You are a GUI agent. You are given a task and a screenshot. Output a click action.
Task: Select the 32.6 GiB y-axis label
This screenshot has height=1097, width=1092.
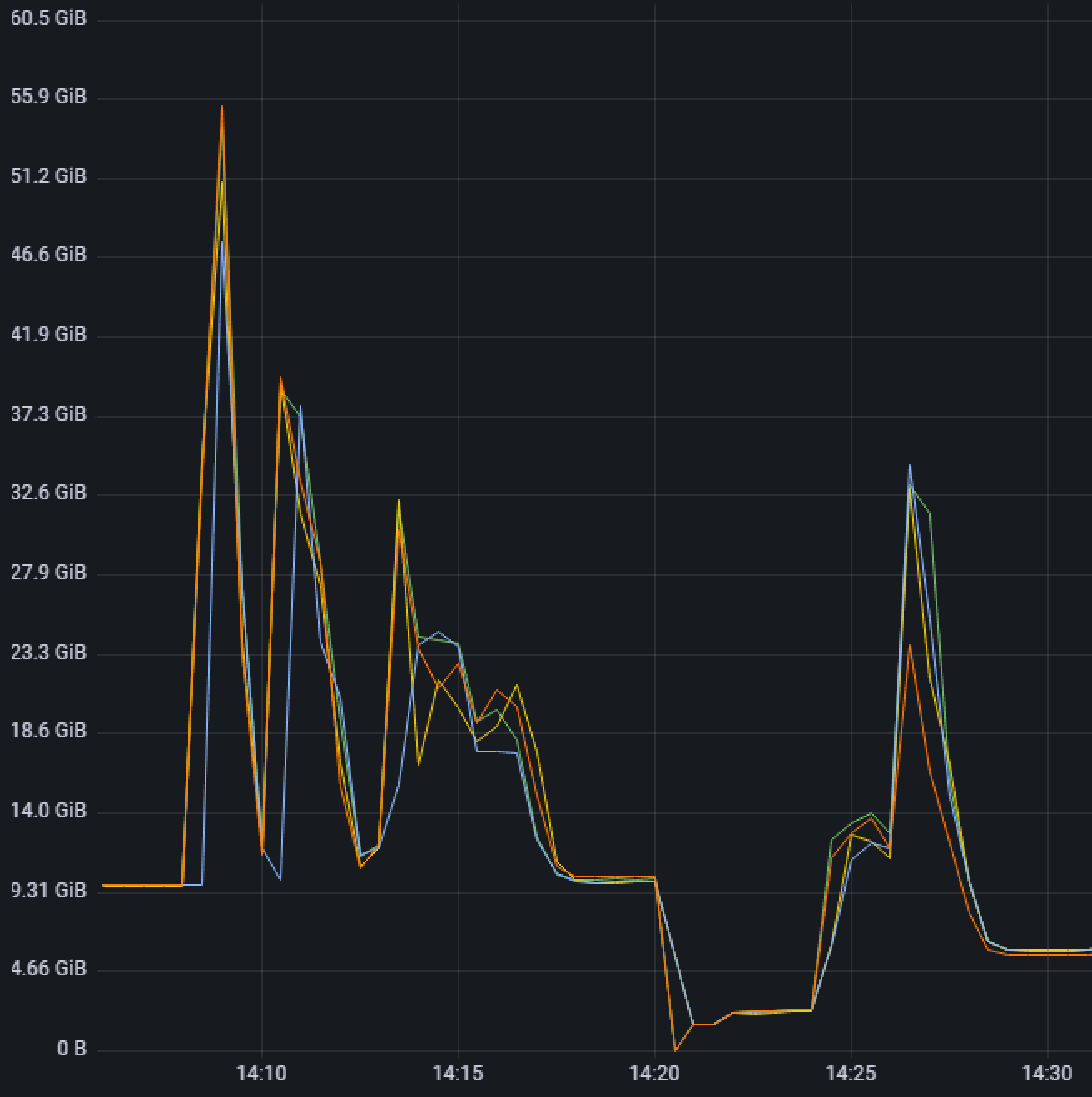(48, 493)
